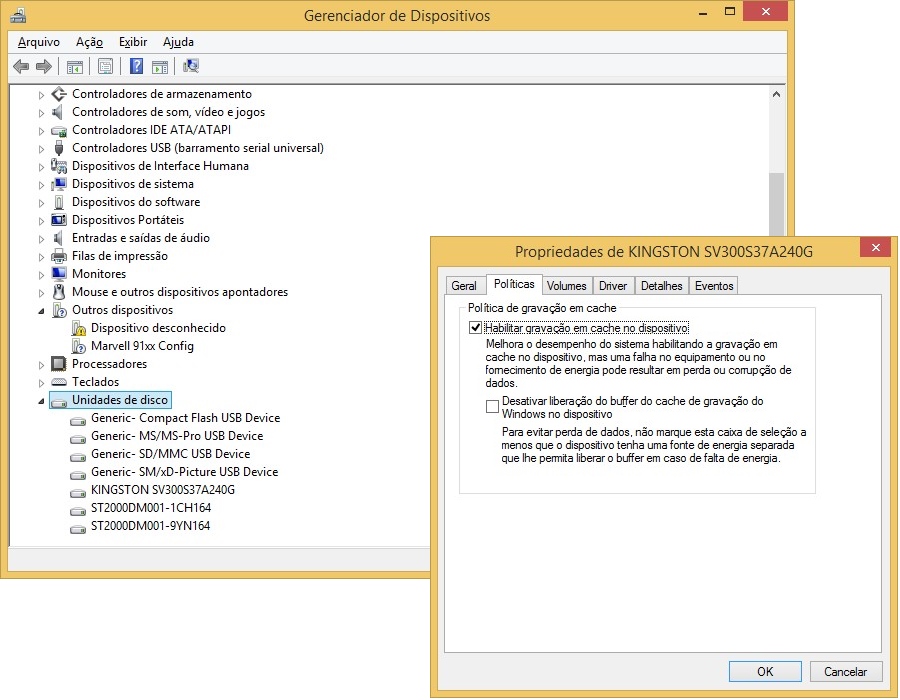Select the Dispositivos de sistema icon
Viewport: 900px width, 700px height.
pyautogui.click(x=59, y=184)
